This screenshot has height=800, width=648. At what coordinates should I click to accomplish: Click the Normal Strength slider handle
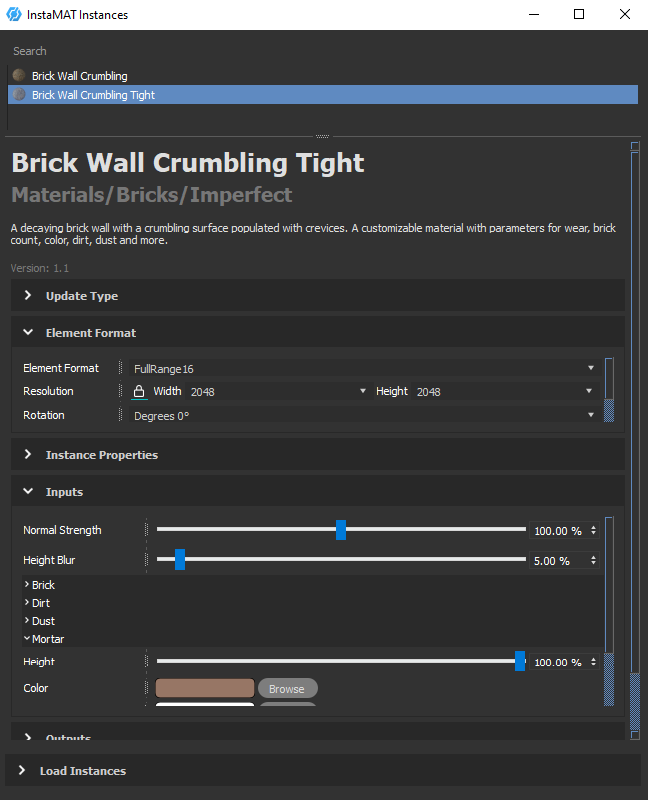(x=341, y=530)
